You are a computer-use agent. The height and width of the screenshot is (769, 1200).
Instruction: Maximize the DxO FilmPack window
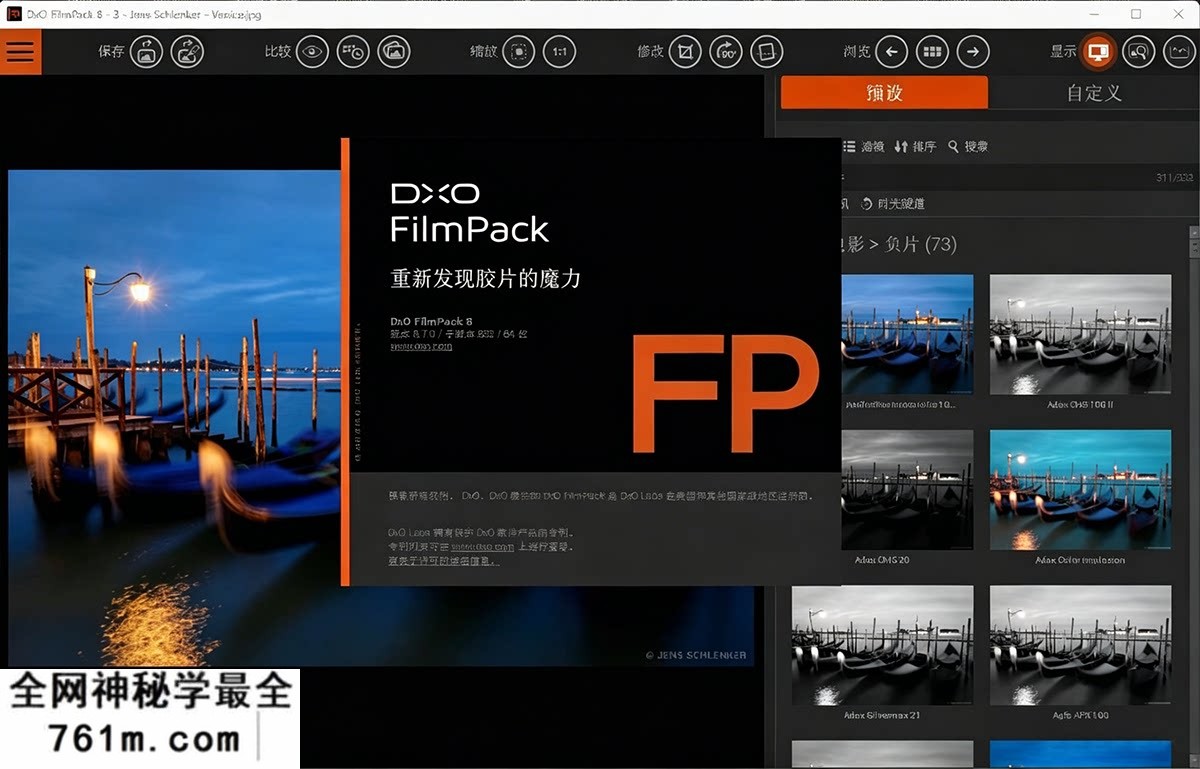(1136, 14)
